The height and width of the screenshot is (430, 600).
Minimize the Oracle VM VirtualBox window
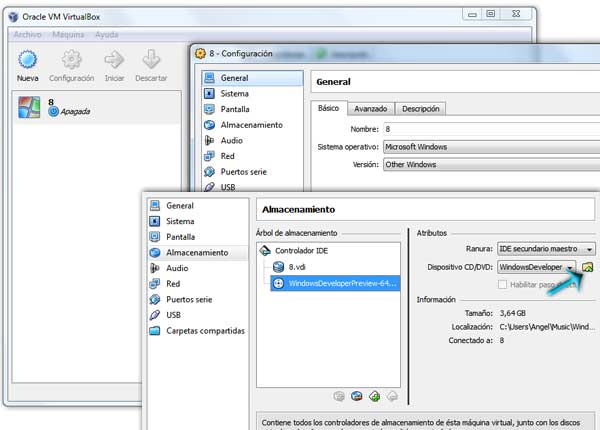pyautogui.click(x=473, y=14)
